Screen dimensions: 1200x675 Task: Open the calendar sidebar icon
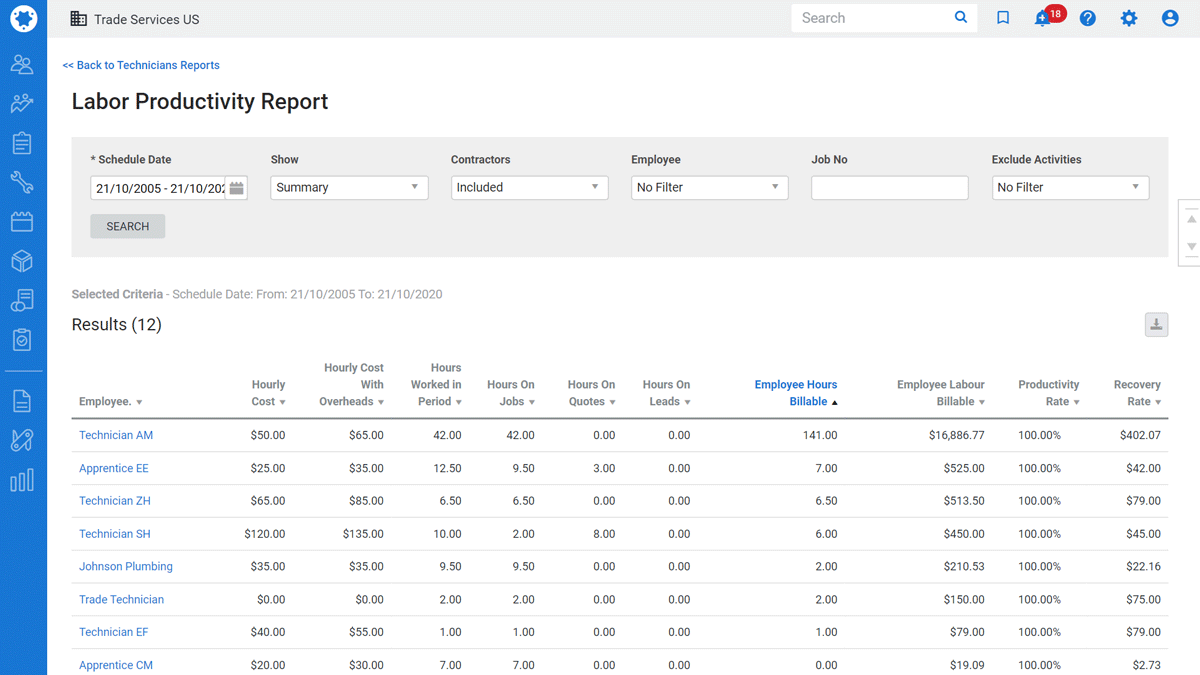[22, 221]
